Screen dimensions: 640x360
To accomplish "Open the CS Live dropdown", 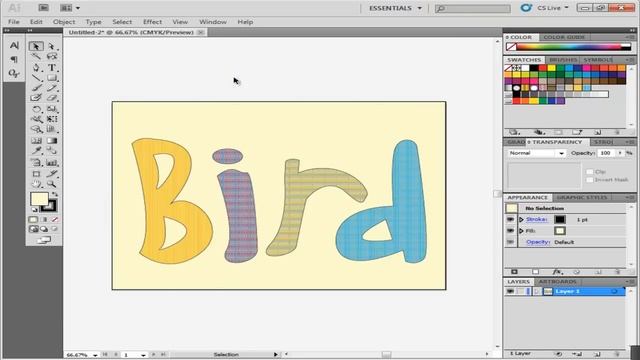I will (552, 8).
